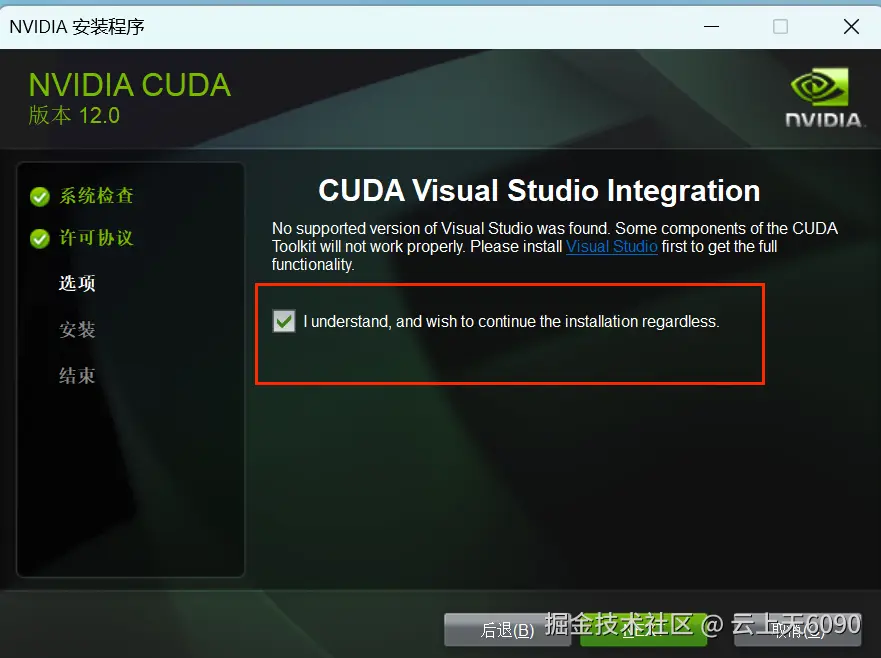Click the NVIDIA eye logo
The height and width of the screenshot is (658, 881).
coord(820,87)
